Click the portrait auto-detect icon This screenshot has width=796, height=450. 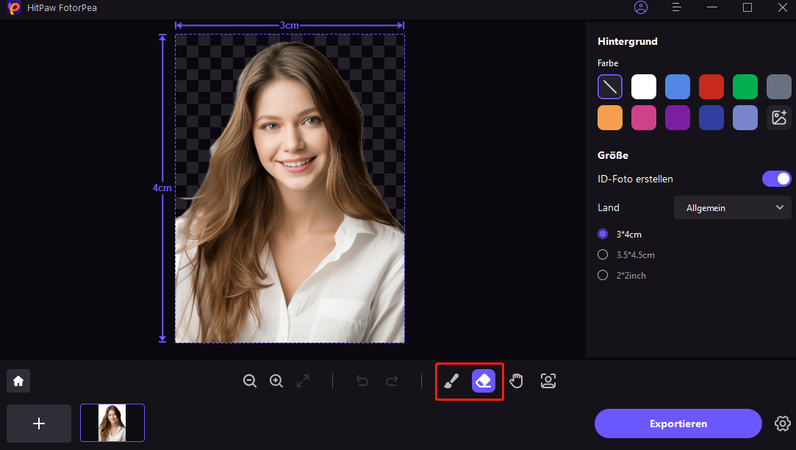[548, 381]
